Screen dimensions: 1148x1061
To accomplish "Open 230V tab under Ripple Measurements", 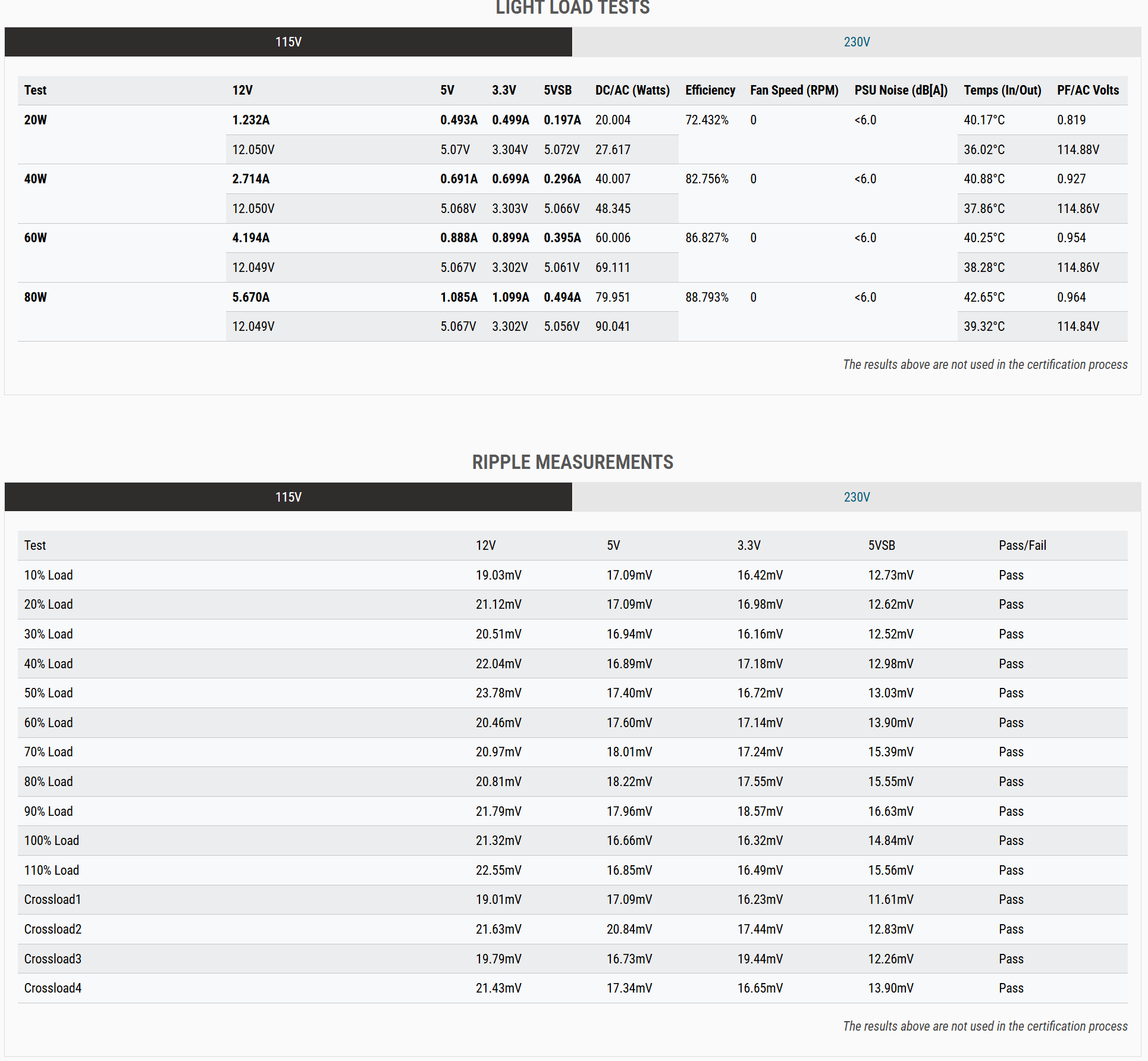I will click(x=856, y=497).
